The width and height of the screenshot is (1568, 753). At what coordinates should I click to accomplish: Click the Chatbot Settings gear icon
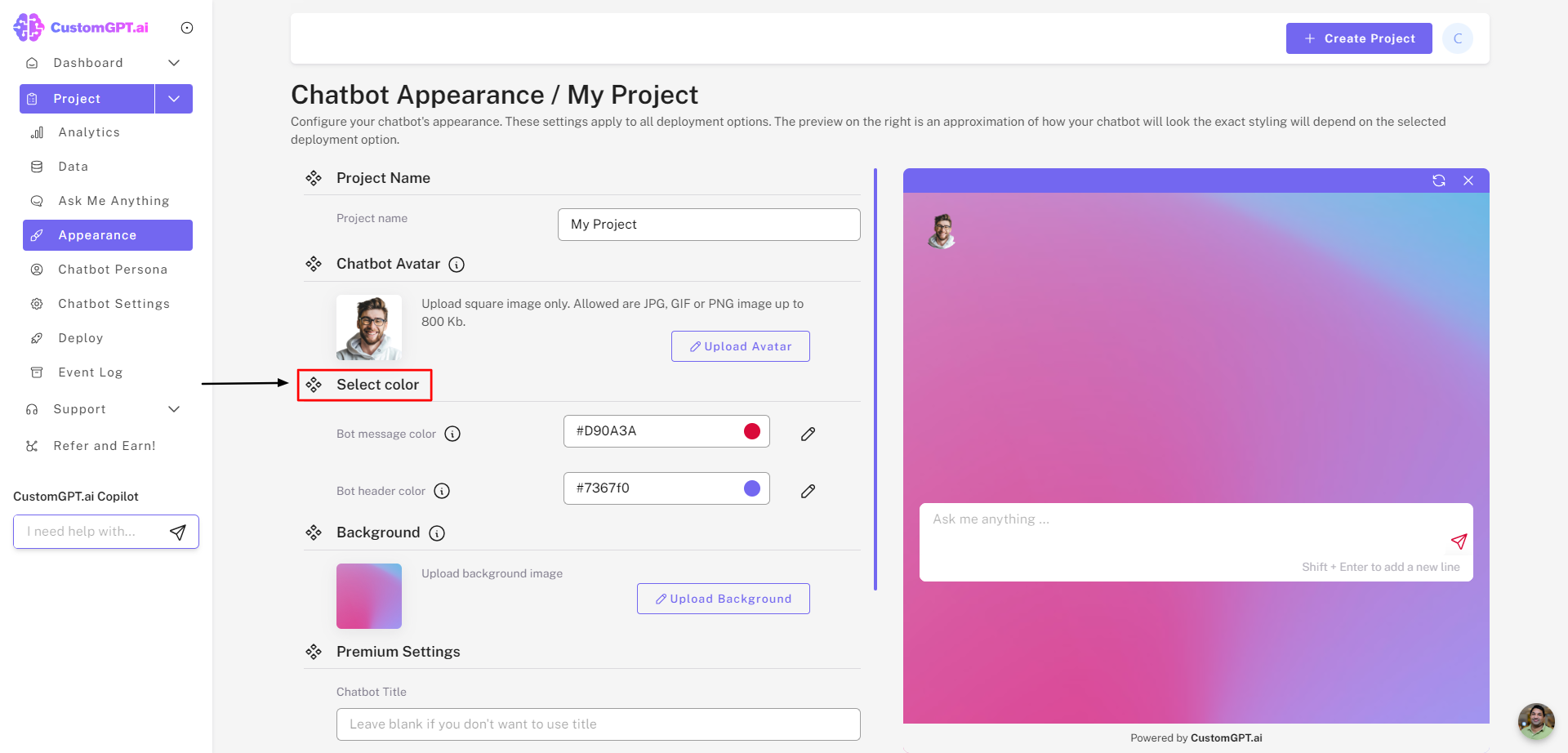click(x=37, y=304)
